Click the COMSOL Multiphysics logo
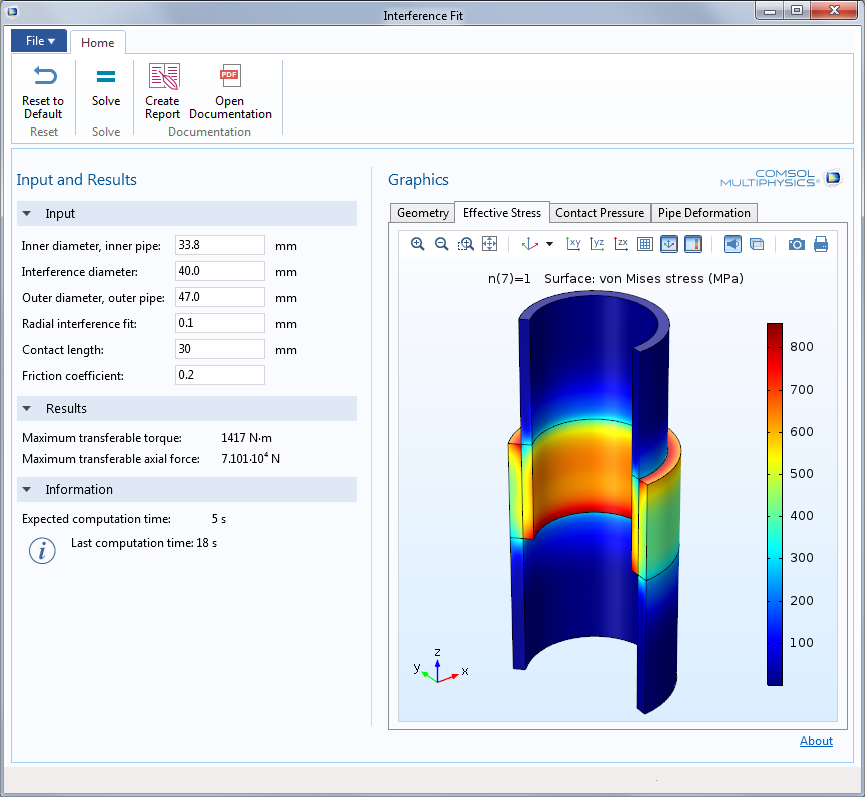This screenshot has height=797, width=865. coord(780,178)
